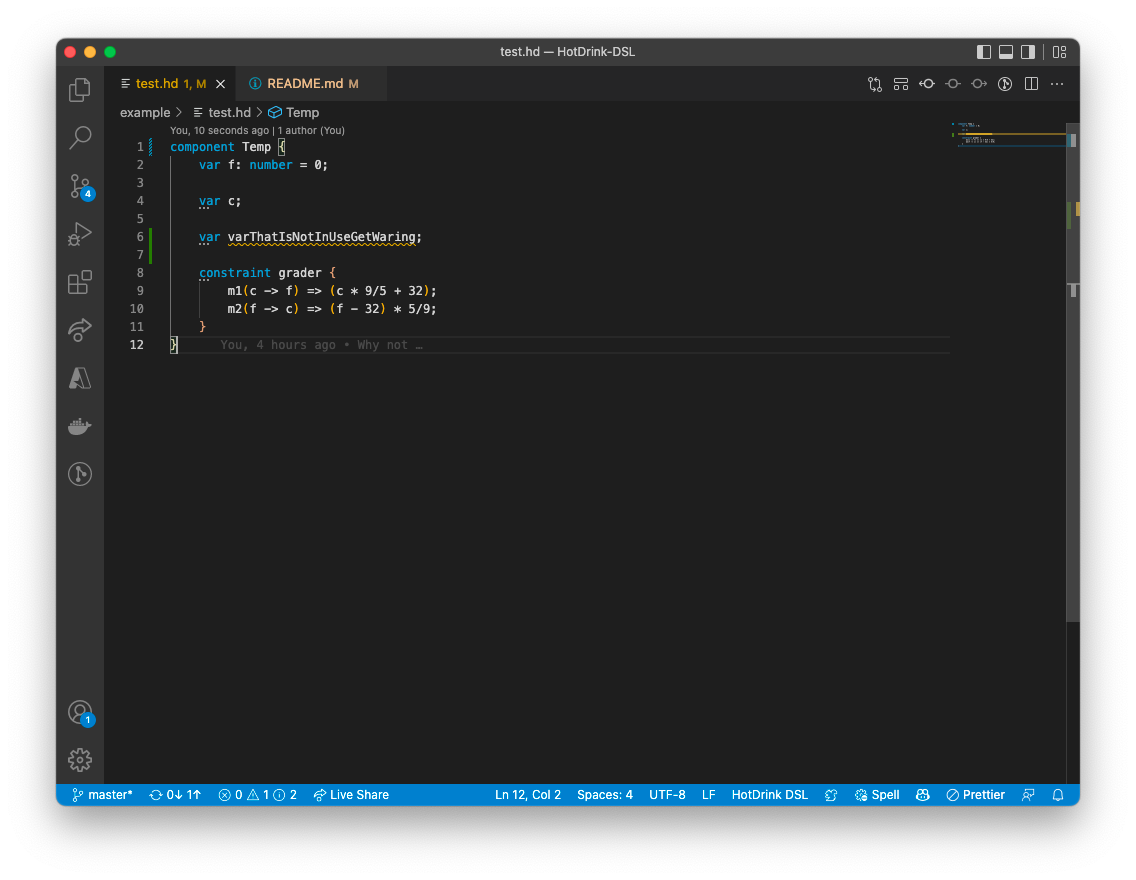Click the master branch status item
The image size is (1136, 880).
(102, 795)
